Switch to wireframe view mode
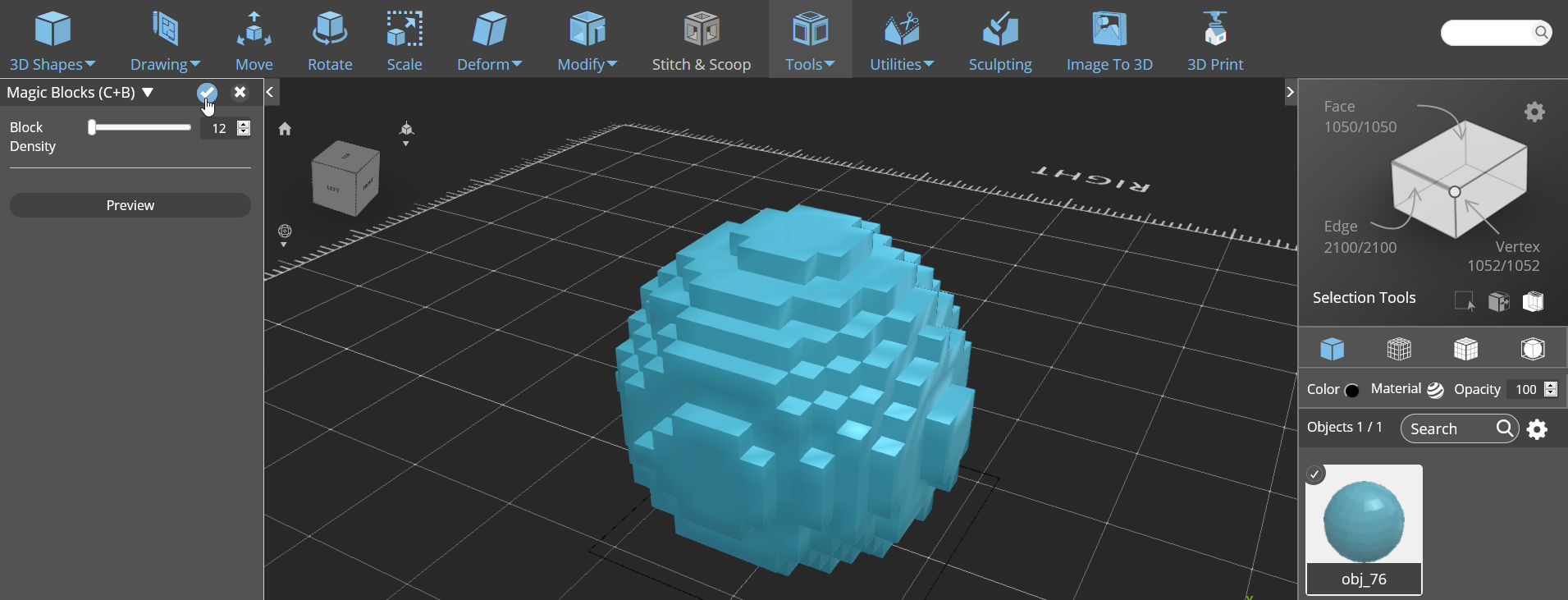 1399,349
